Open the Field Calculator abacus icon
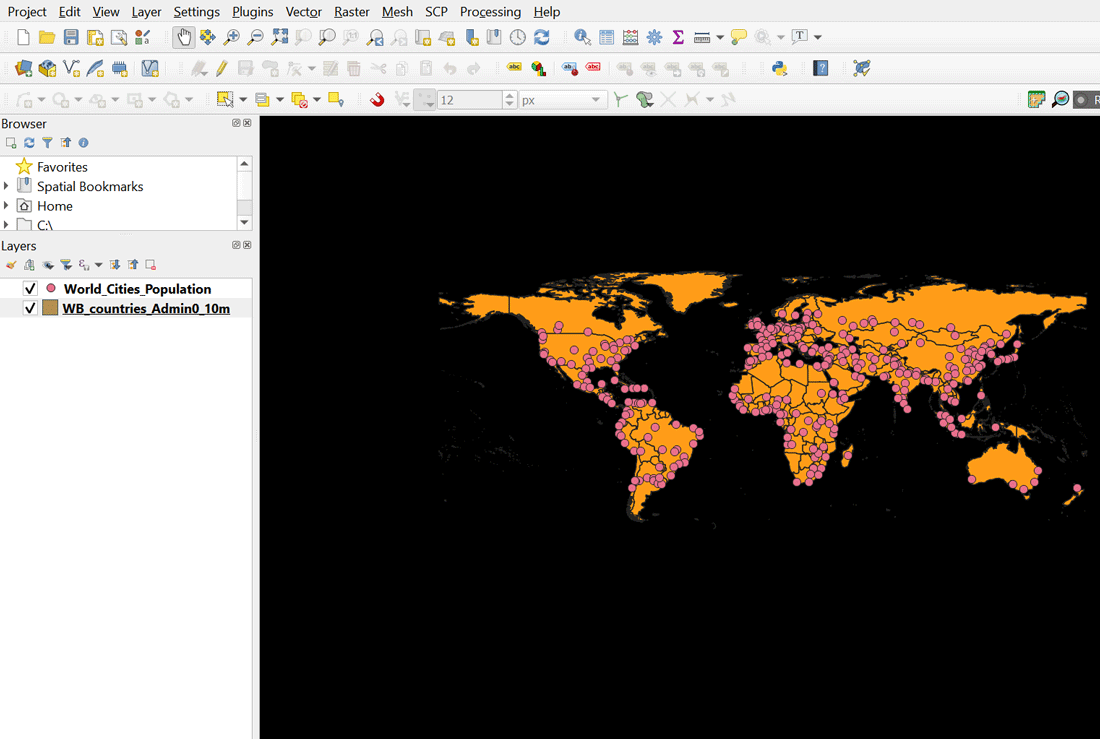Viewport: 1100px width, 739px height. tap(631, 37)
